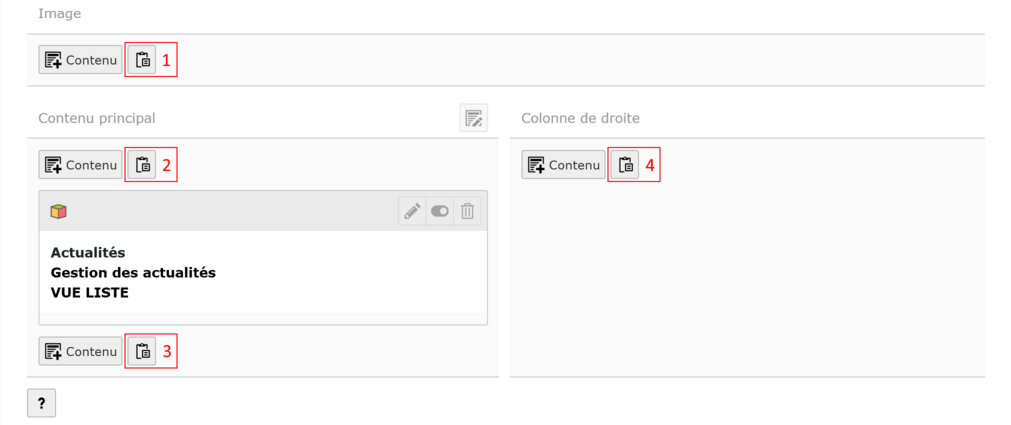Paste clipboard into Colonne de droite
The height and width of the screenshot is (425, 1011).
(625, 165)
